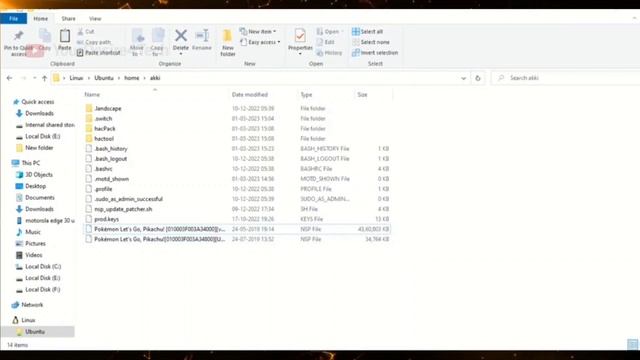Open Documents in sidebar
This screenshot has width=640, height=360.
point(35,198)
